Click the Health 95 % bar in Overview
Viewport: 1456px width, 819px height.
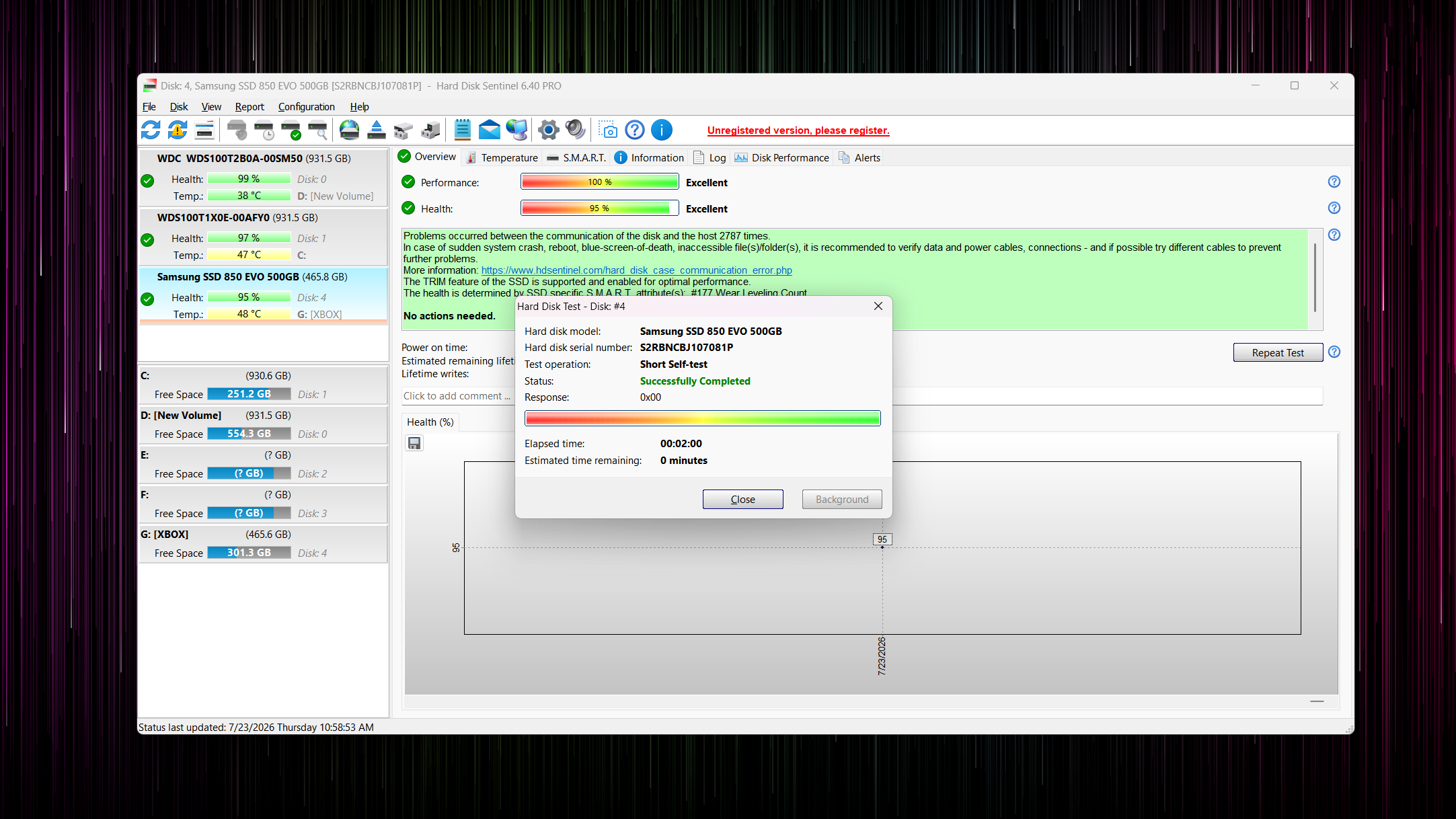click(599, 208)
